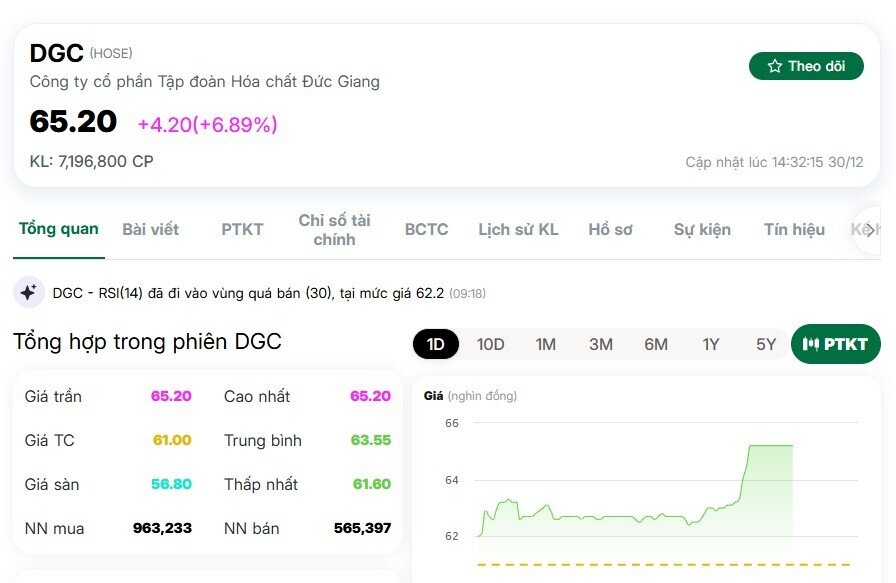
Task: Open the PTKT tab in navigation
Action: tap(242, 230)
